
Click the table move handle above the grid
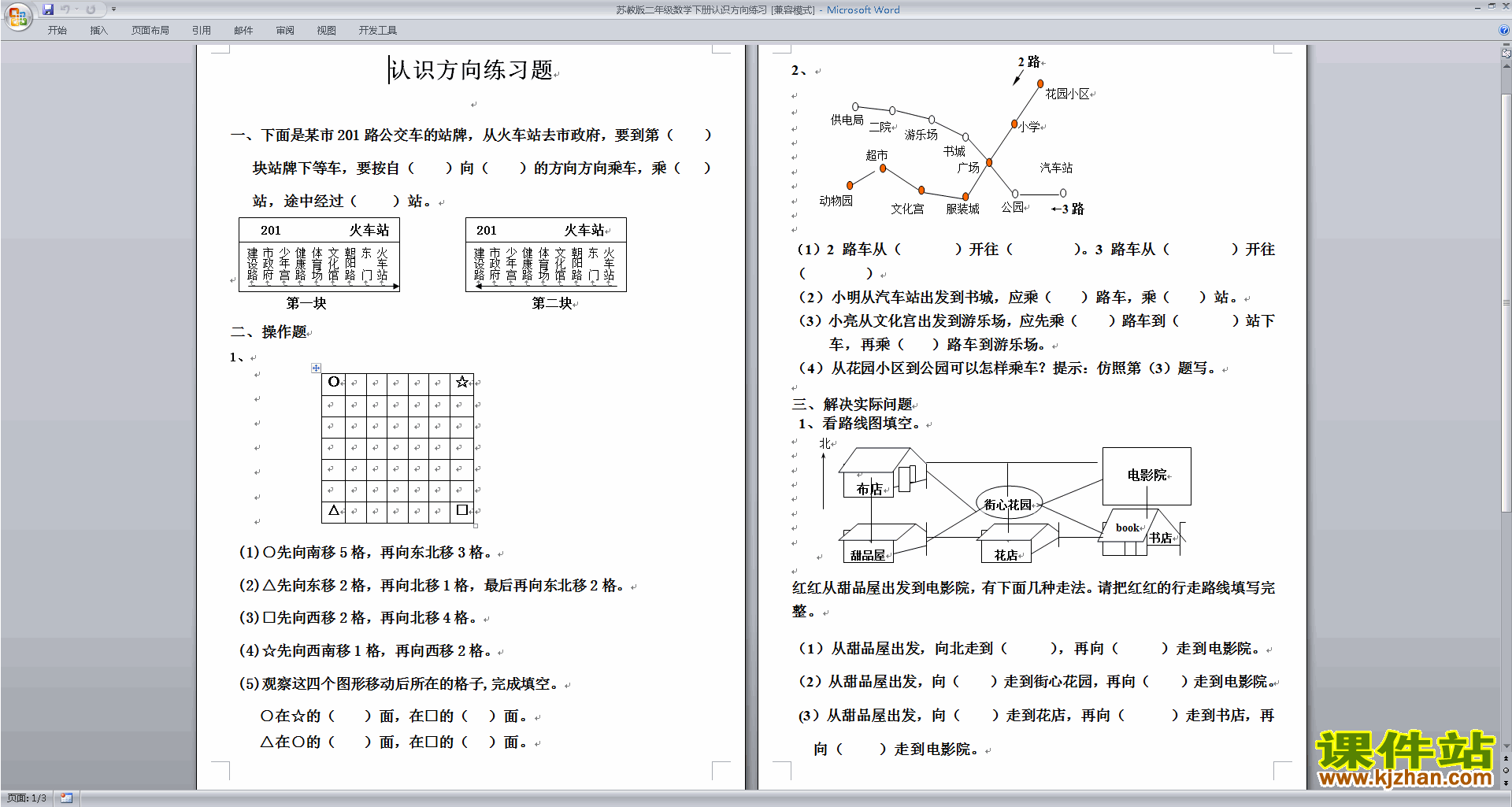coord(316,368)
